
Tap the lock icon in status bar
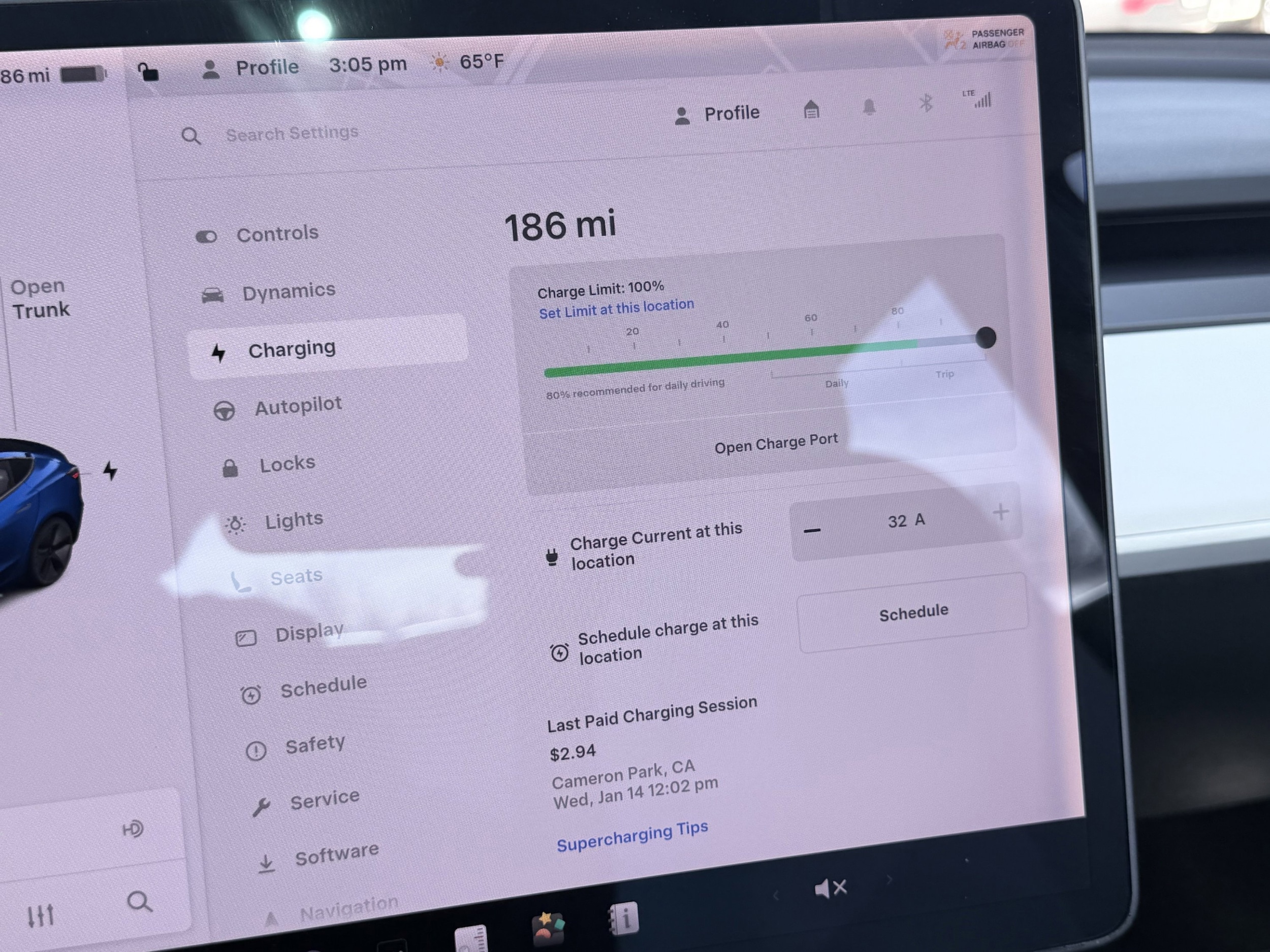click(148, 72)
